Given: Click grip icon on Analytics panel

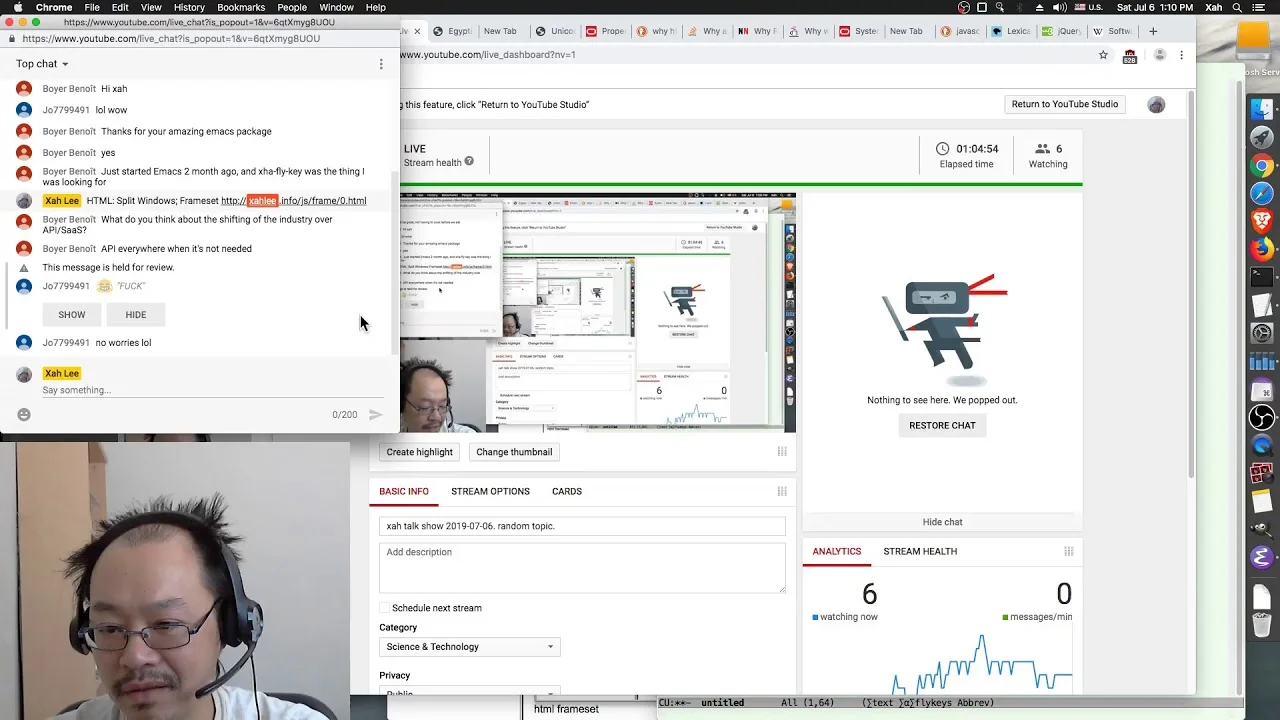Looking at the screenshot, I should coord(1069,551).
